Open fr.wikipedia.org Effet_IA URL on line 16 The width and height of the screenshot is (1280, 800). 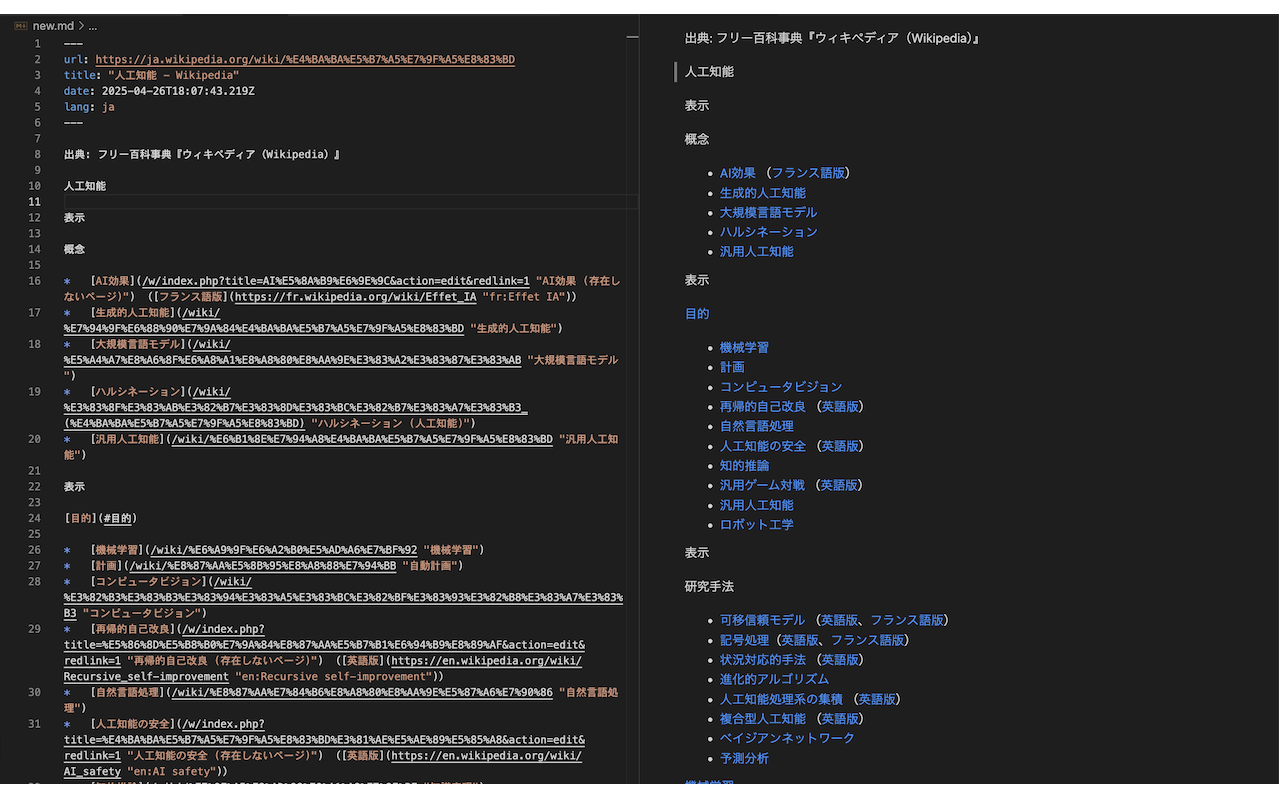(355, 297)
